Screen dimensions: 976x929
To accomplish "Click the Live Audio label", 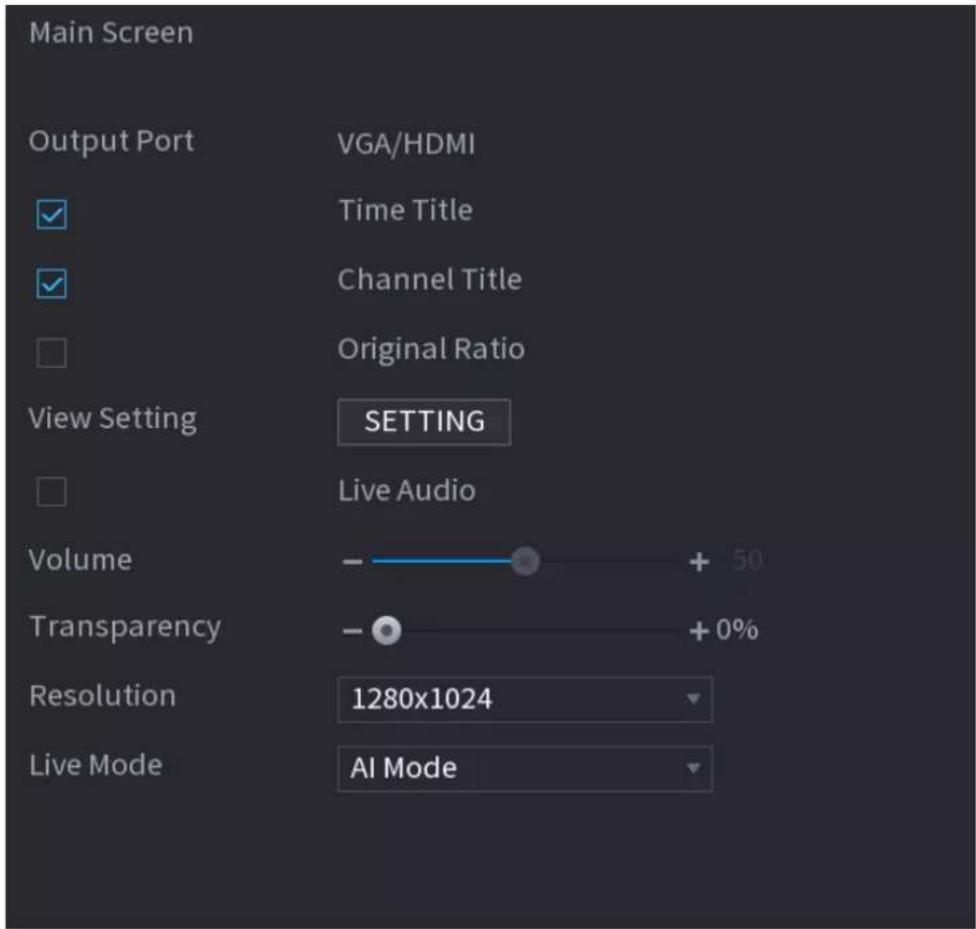I will (x=407, y=491).
